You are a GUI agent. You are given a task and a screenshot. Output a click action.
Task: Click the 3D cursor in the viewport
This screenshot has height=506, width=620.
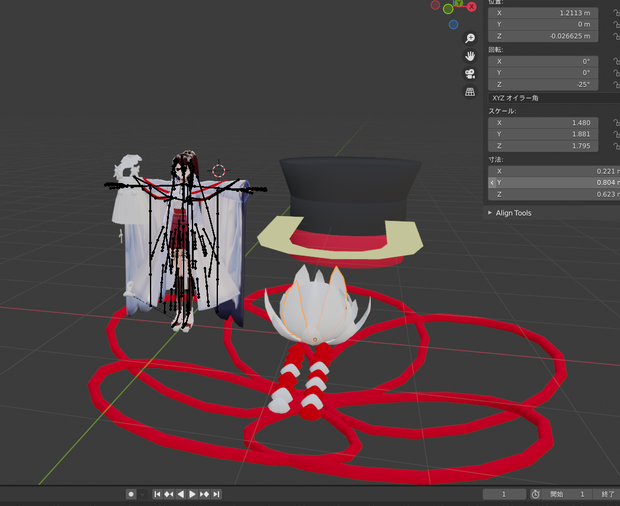point(219,171)
